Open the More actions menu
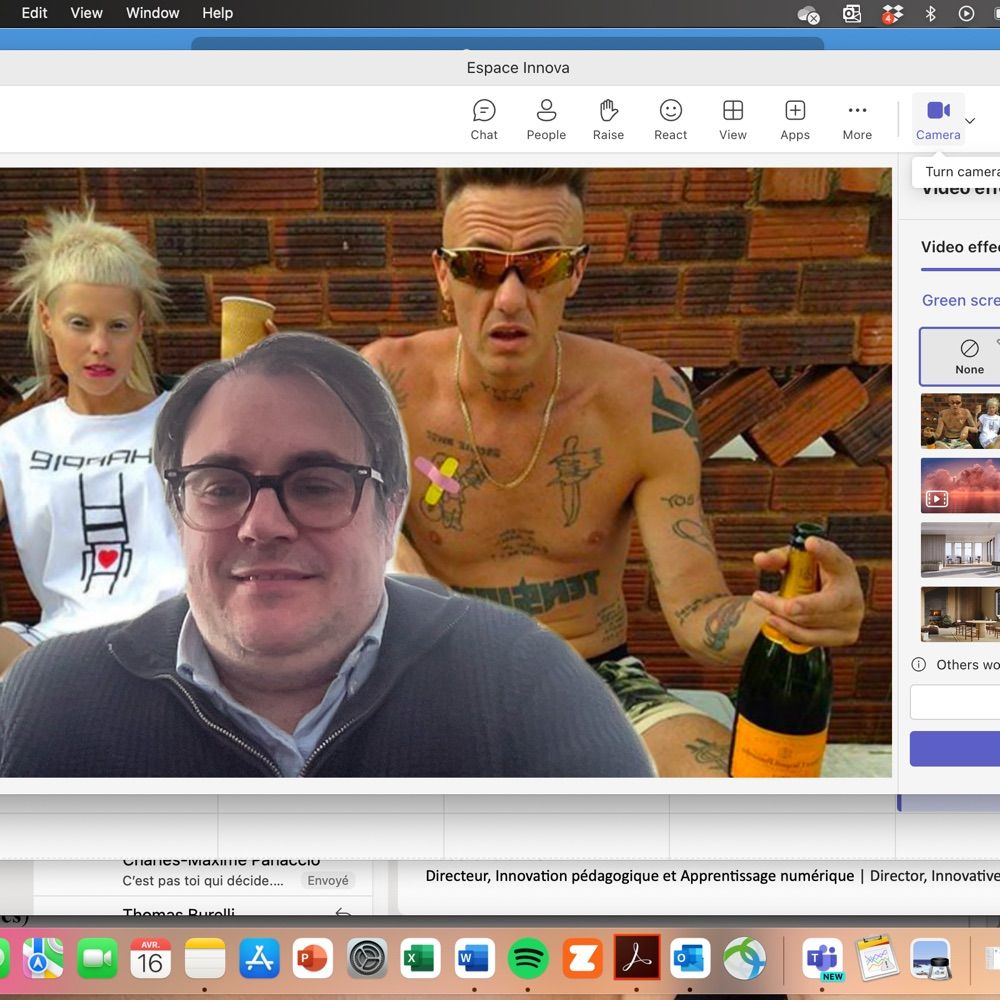This screenshot has width=1000, height=1000. (857, 119)
